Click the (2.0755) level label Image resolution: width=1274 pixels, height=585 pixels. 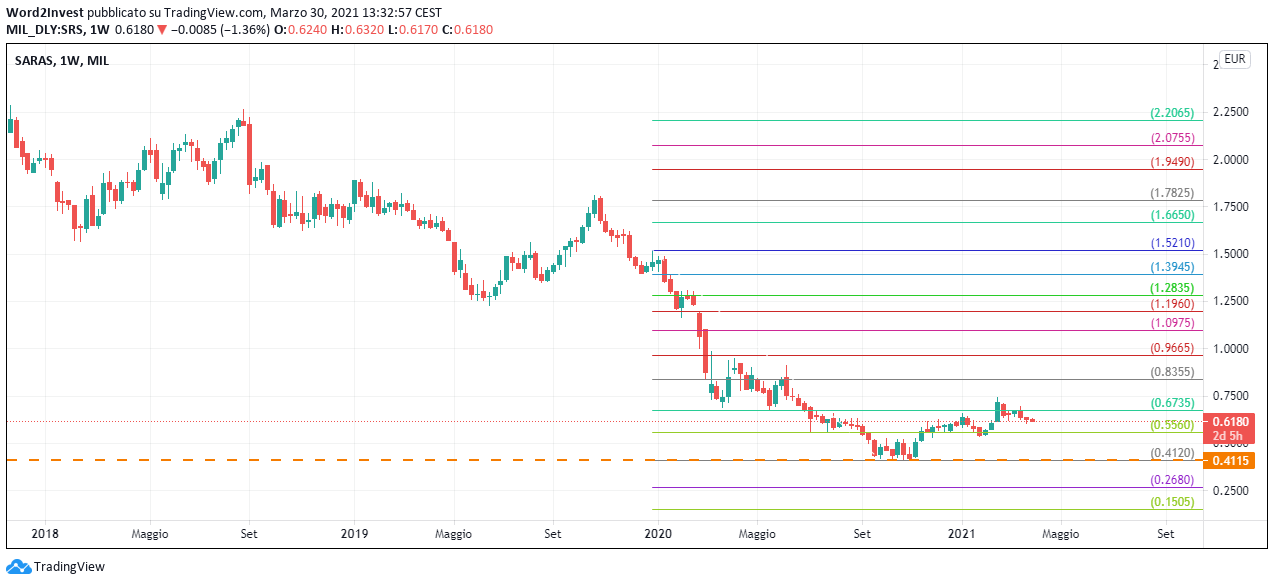(1173, 139)
